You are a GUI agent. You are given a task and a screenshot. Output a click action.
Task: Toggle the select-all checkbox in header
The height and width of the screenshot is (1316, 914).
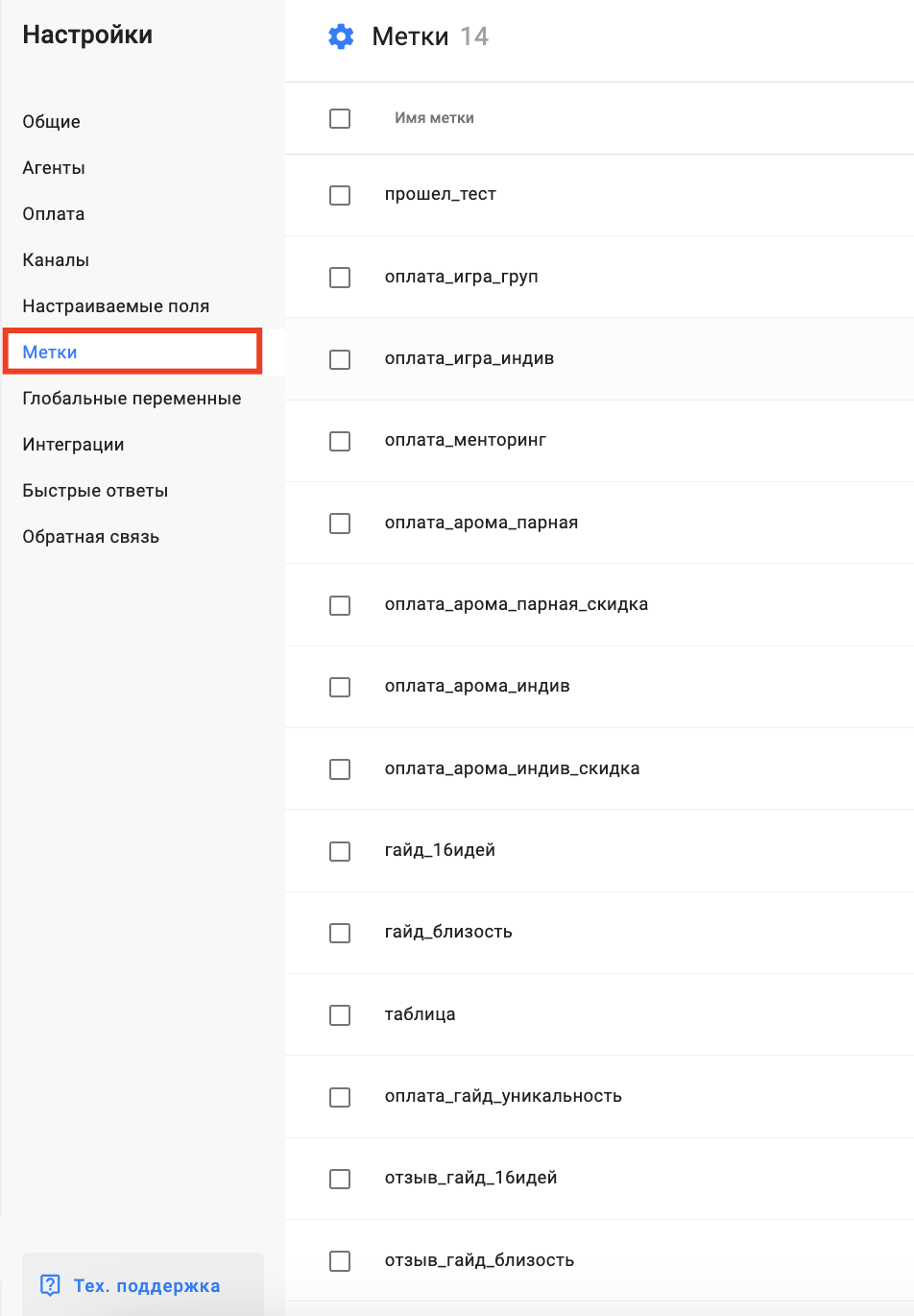[x=340, y=118]
